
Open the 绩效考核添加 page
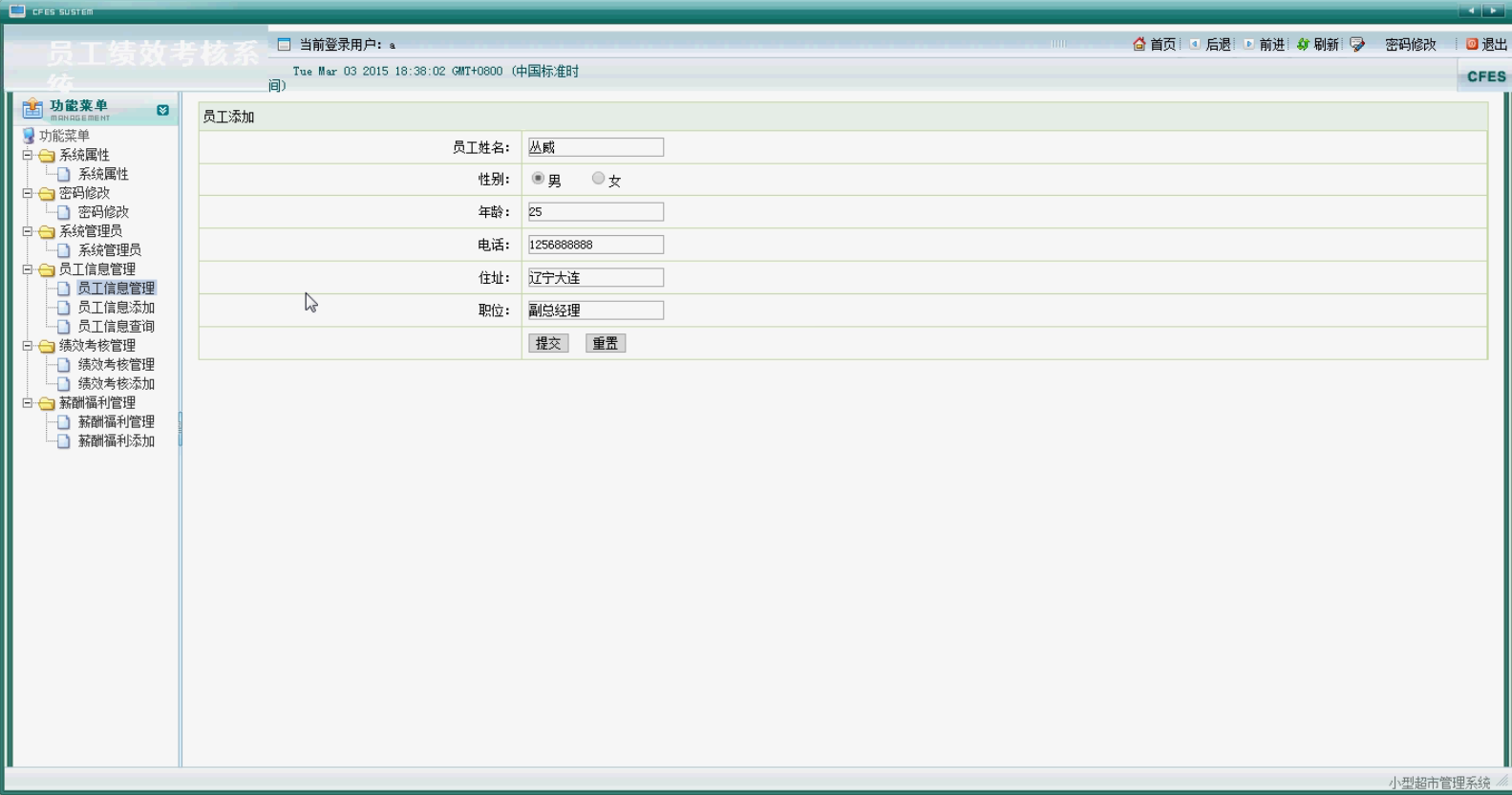pos(116,384)
